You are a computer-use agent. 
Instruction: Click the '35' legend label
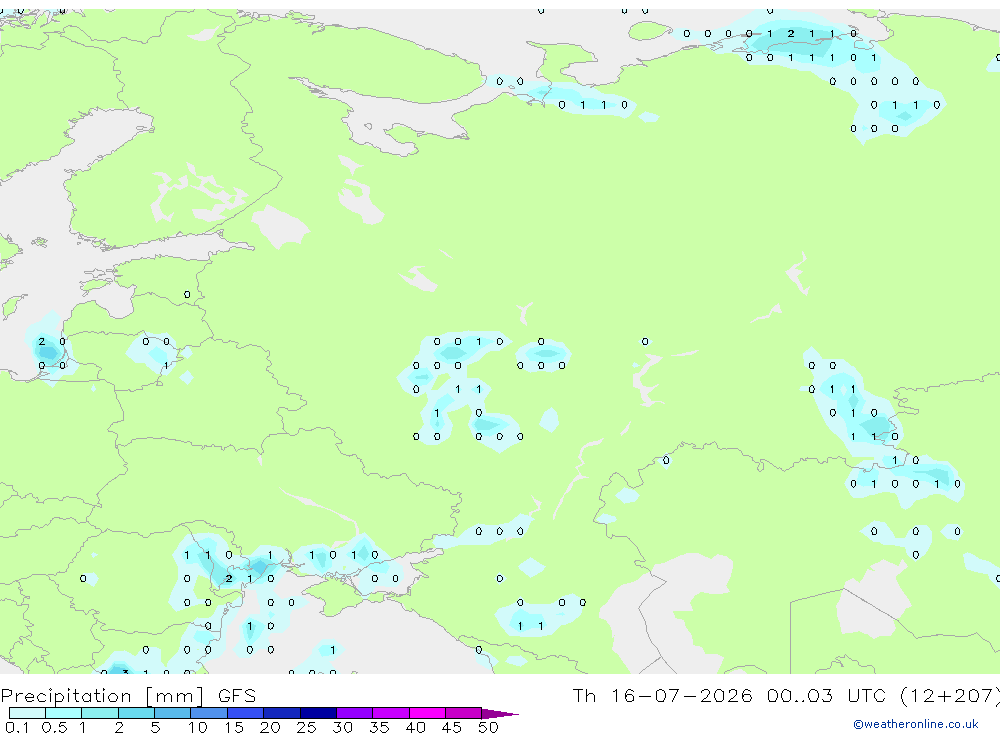point(379,727)
